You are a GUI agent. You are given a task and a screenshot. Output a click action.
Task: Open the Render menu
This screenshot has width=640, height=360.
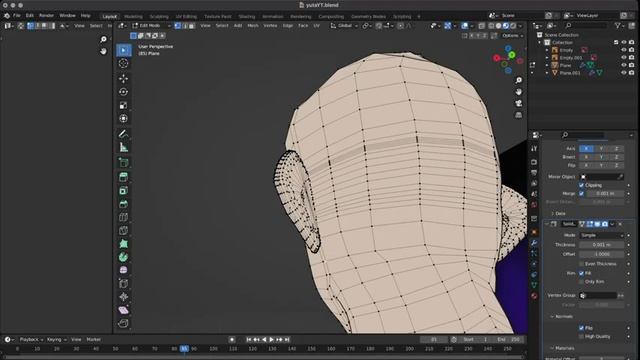tap(46, 16)
